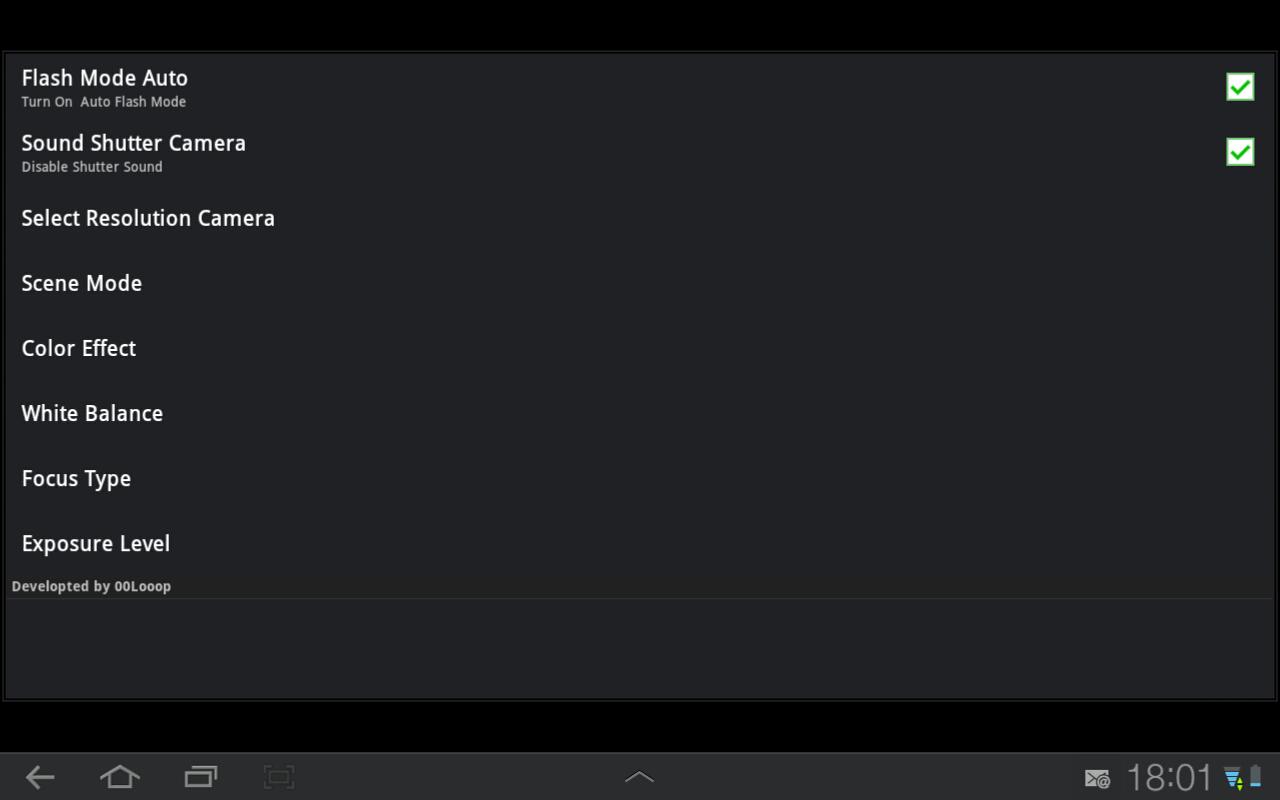Open Select Resolution Camera options
Viewport: 1280px width, 800px height.
point(640,218)
